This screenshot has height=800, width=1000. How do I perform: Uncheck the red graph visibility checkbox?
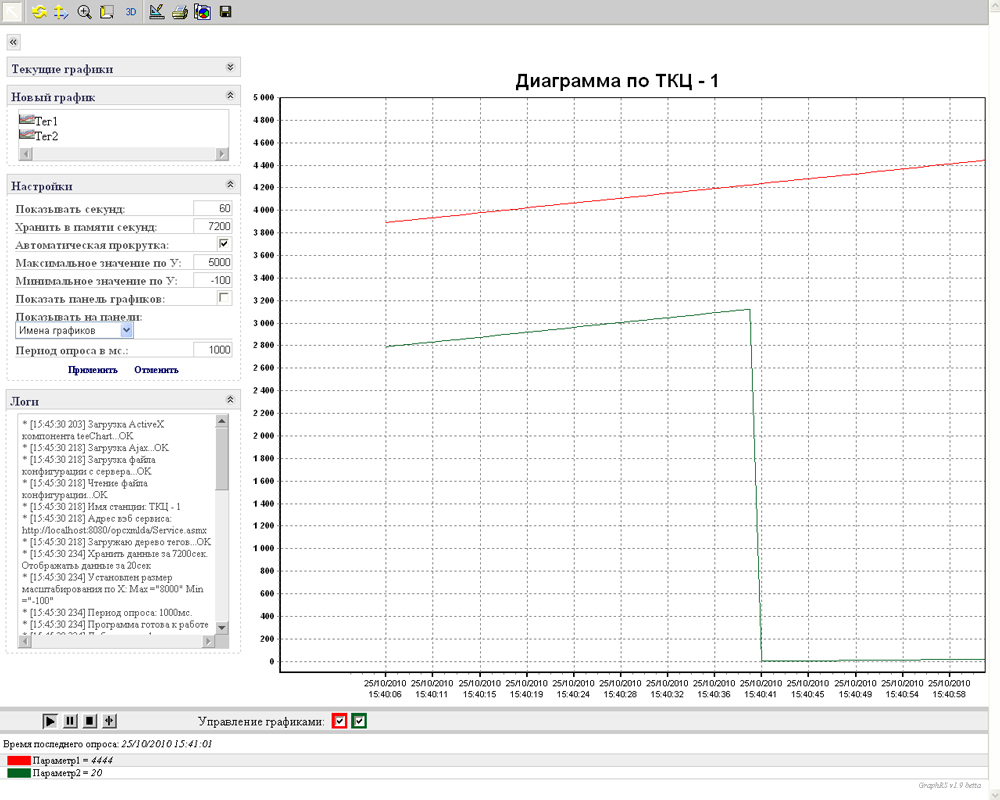(340, 721)
